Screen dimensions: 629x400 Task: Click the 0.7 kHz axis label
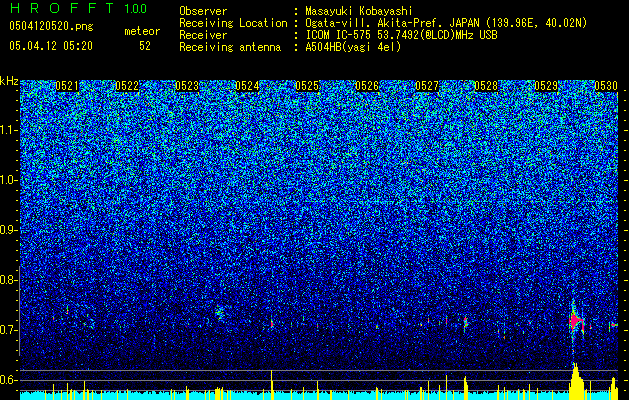[7, 330]
